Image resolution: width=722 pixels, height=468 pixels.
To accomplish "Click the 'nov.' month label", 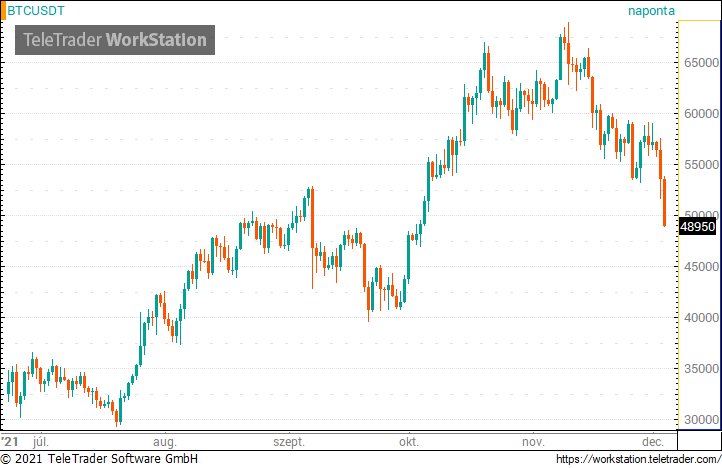I will coord(533,442).
